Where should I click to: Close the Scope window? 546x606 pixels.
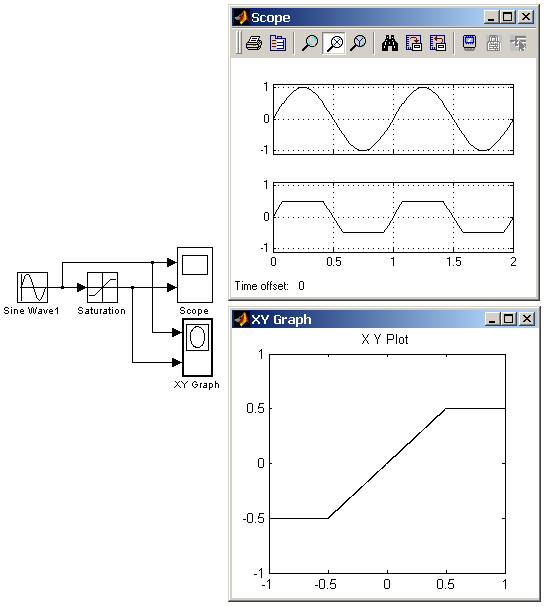[x=526, y=17]
